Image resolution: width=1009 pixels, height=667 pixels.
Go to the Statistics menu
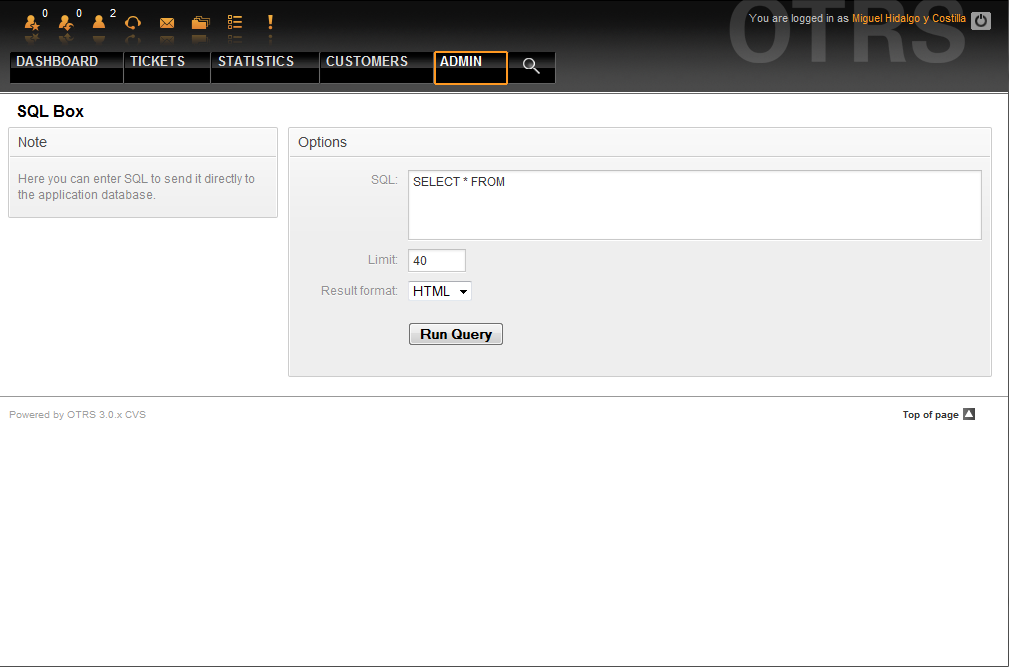tap(256, 62)
